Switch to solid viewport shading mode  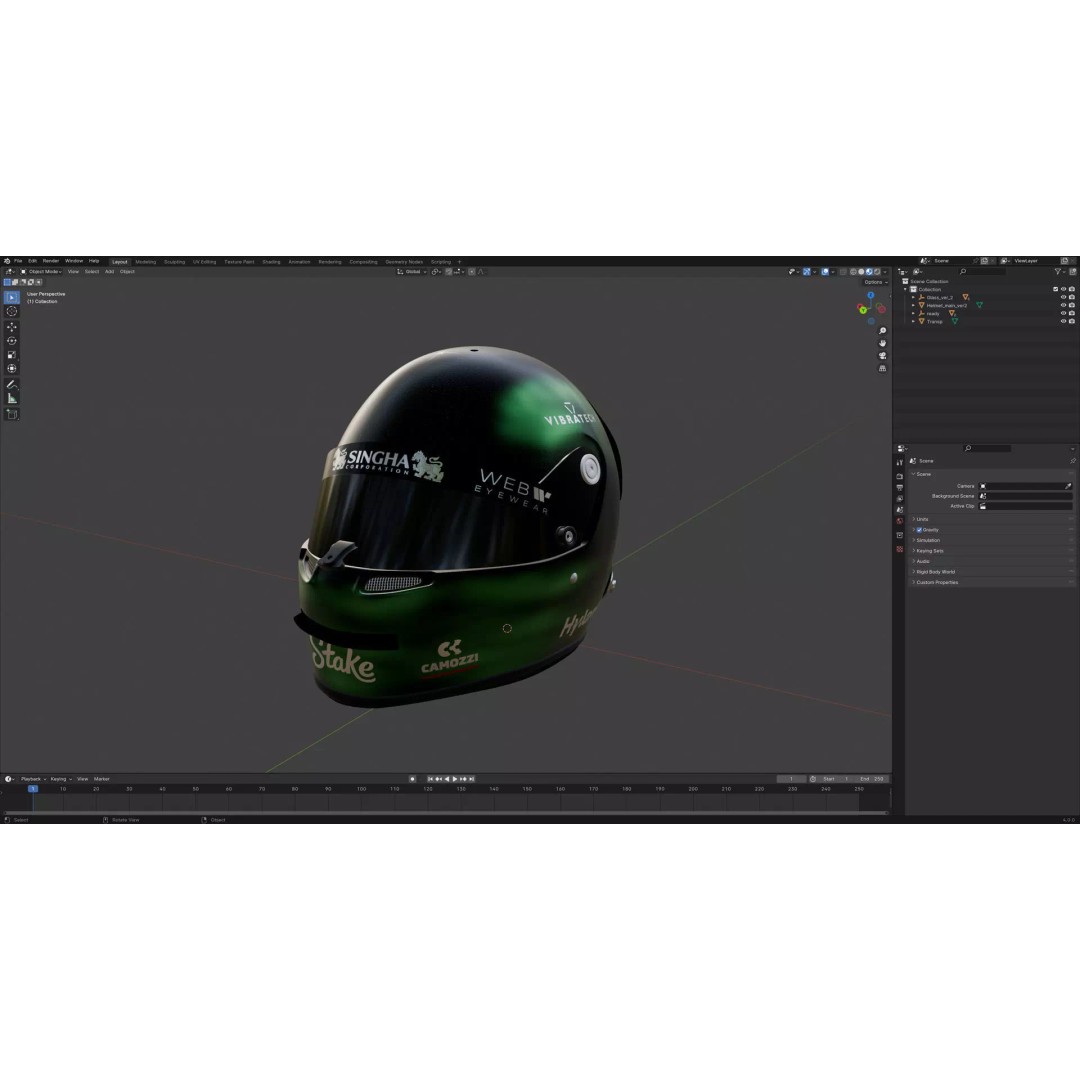click(x=861, y=272)
